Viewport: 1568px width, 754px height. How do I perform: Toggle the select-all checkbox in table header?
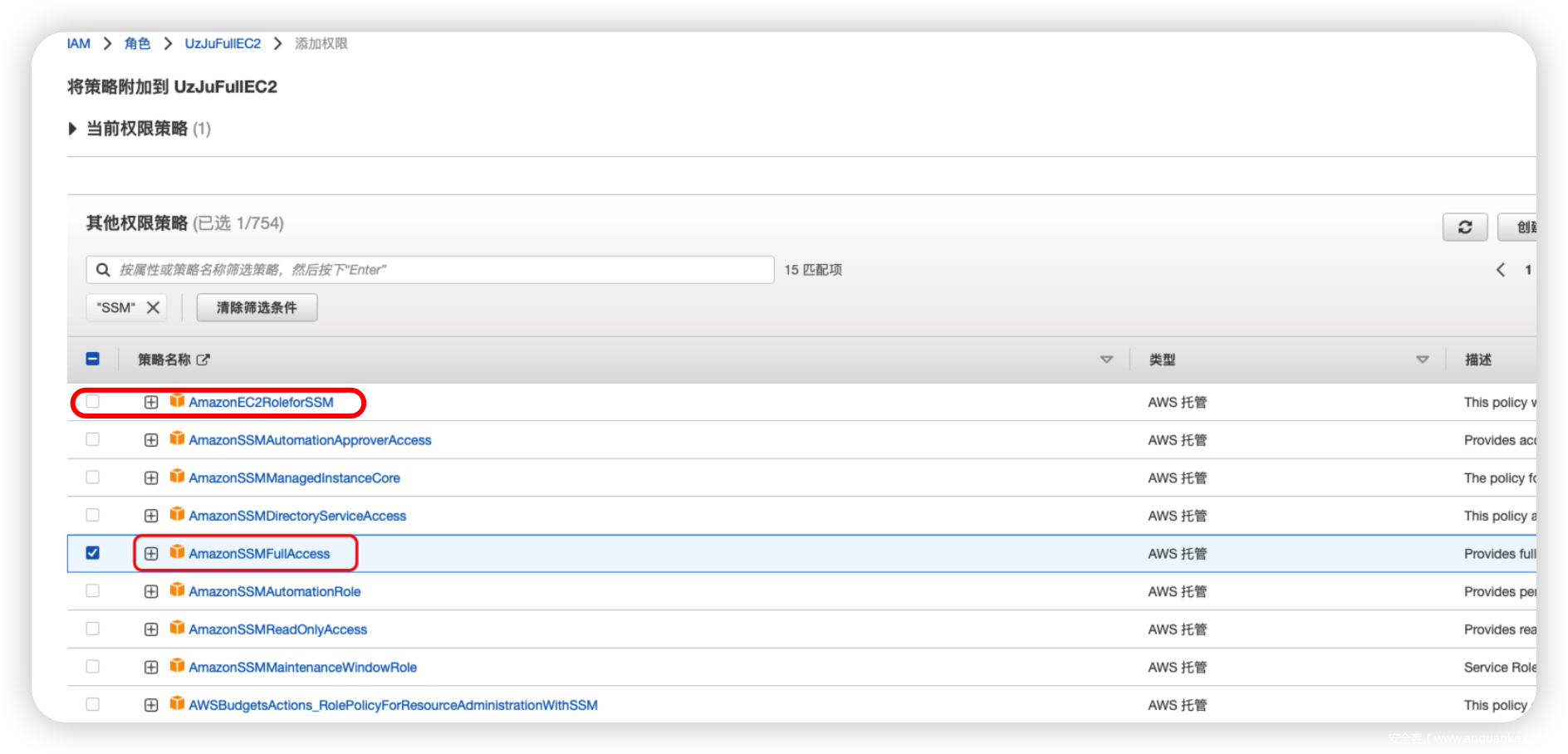point(93,359)
